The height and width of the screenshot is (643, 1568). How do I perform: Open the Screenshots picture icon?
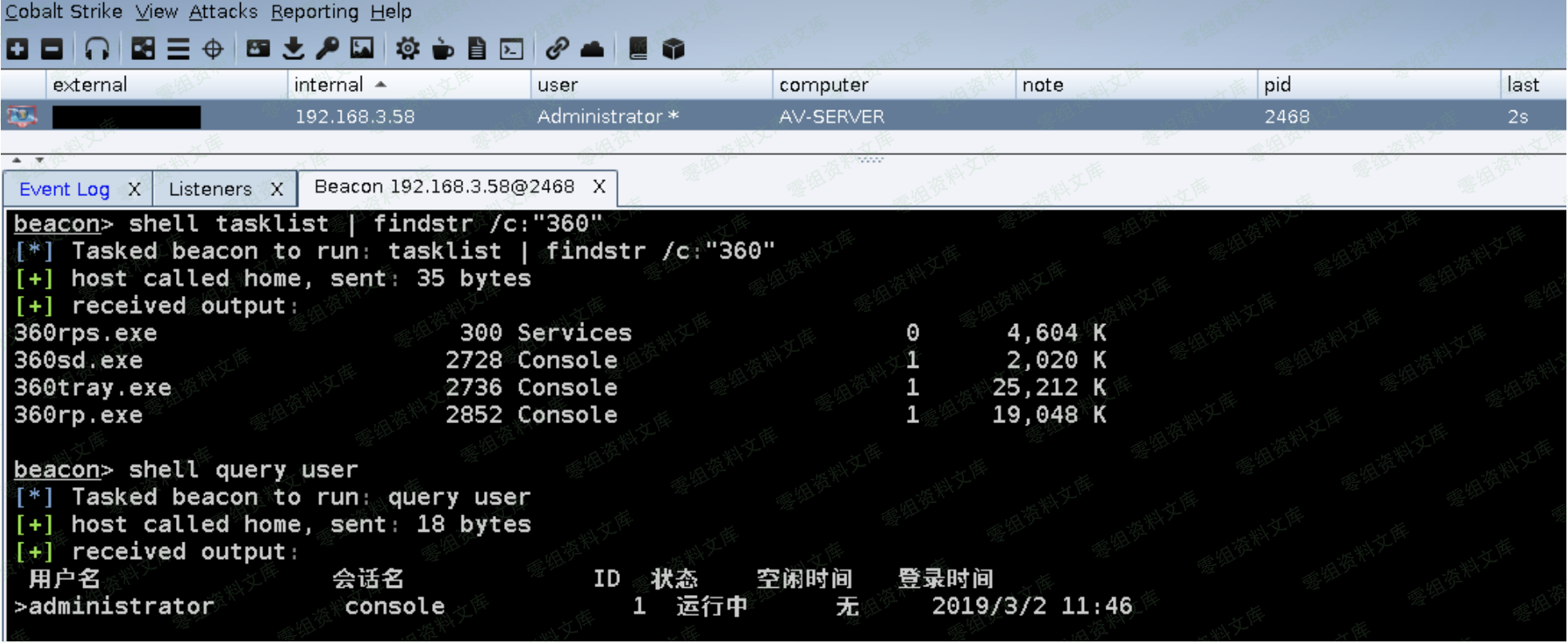(362, 50)
